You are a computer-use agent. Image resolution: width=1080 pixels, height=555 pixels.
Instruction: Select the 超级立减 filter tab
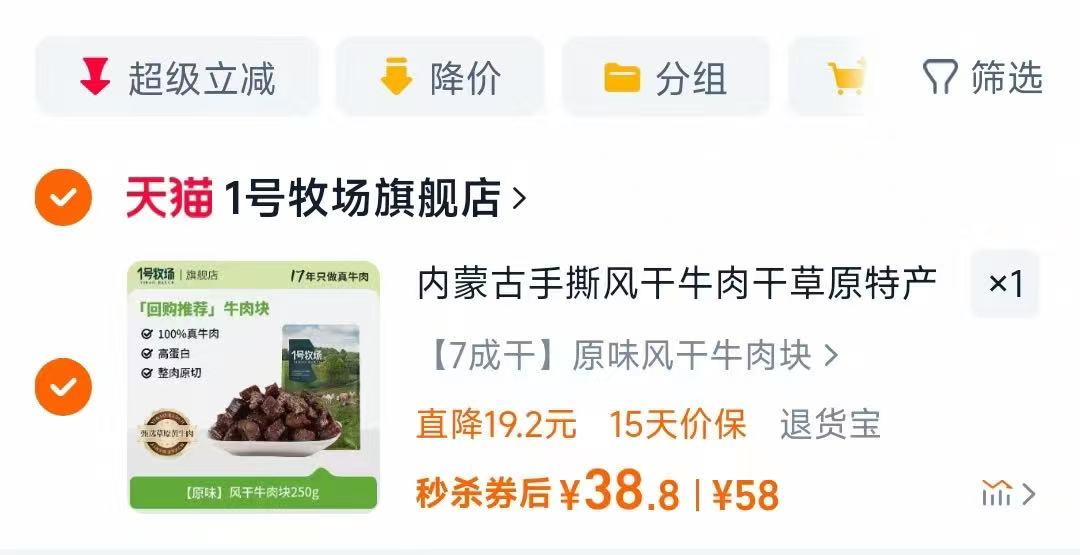[x=177, y=76]
